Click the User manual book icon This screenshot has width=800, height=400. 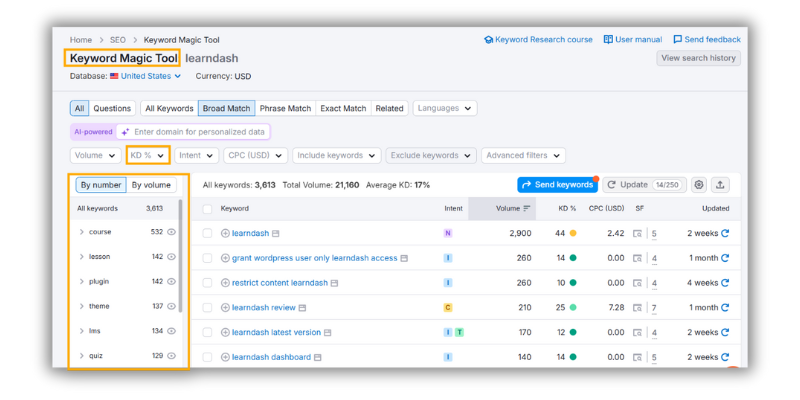[x=608, y=39]
